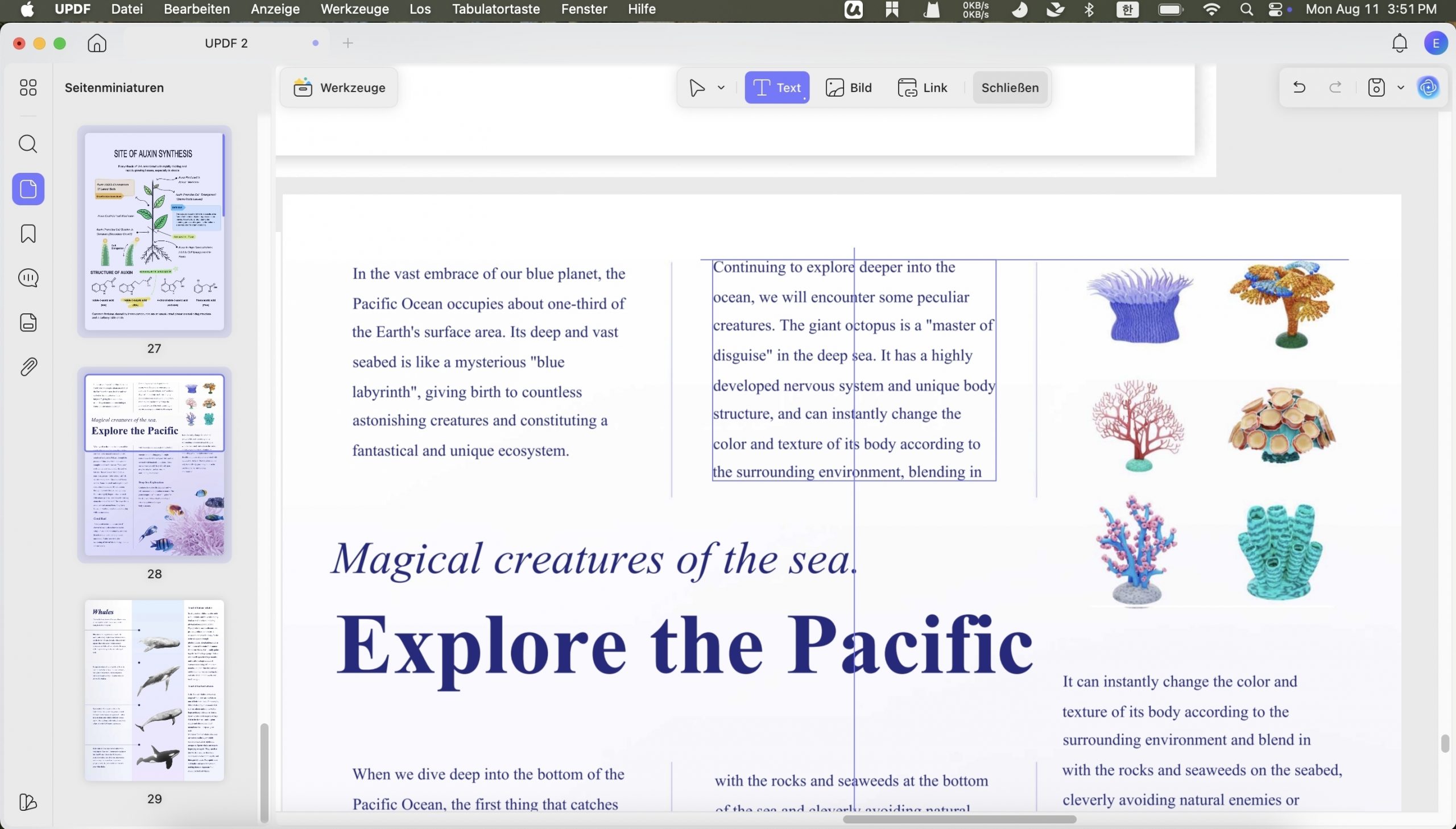
Task: Open the form fields panel icon
Action: (28, 322)
